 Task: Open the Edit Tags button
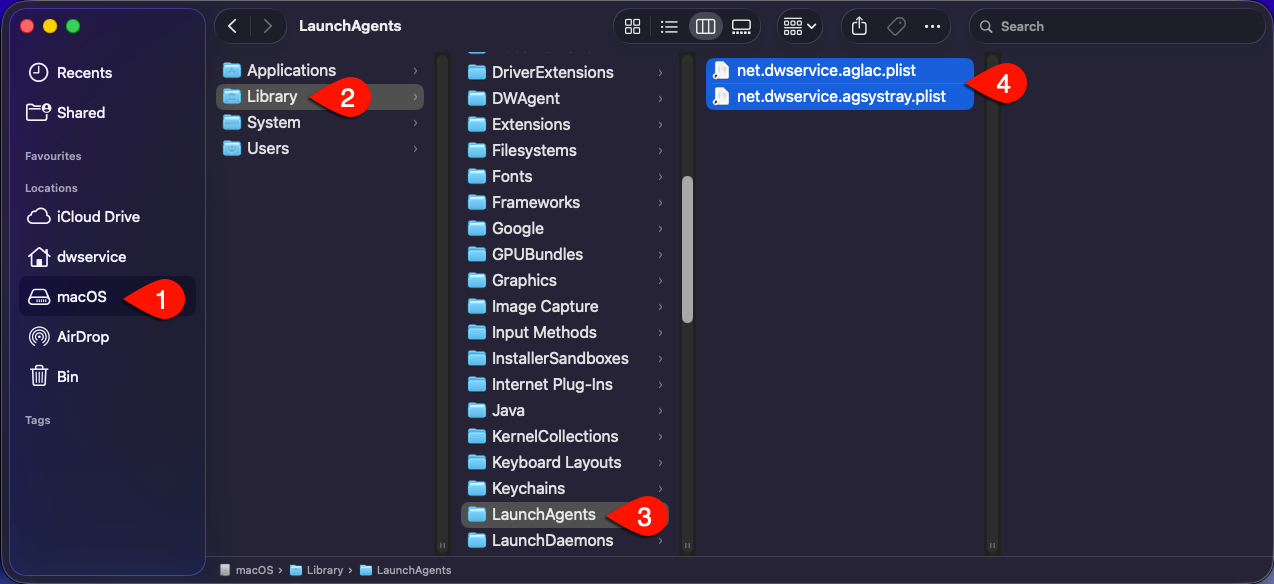tap(896, 26)
